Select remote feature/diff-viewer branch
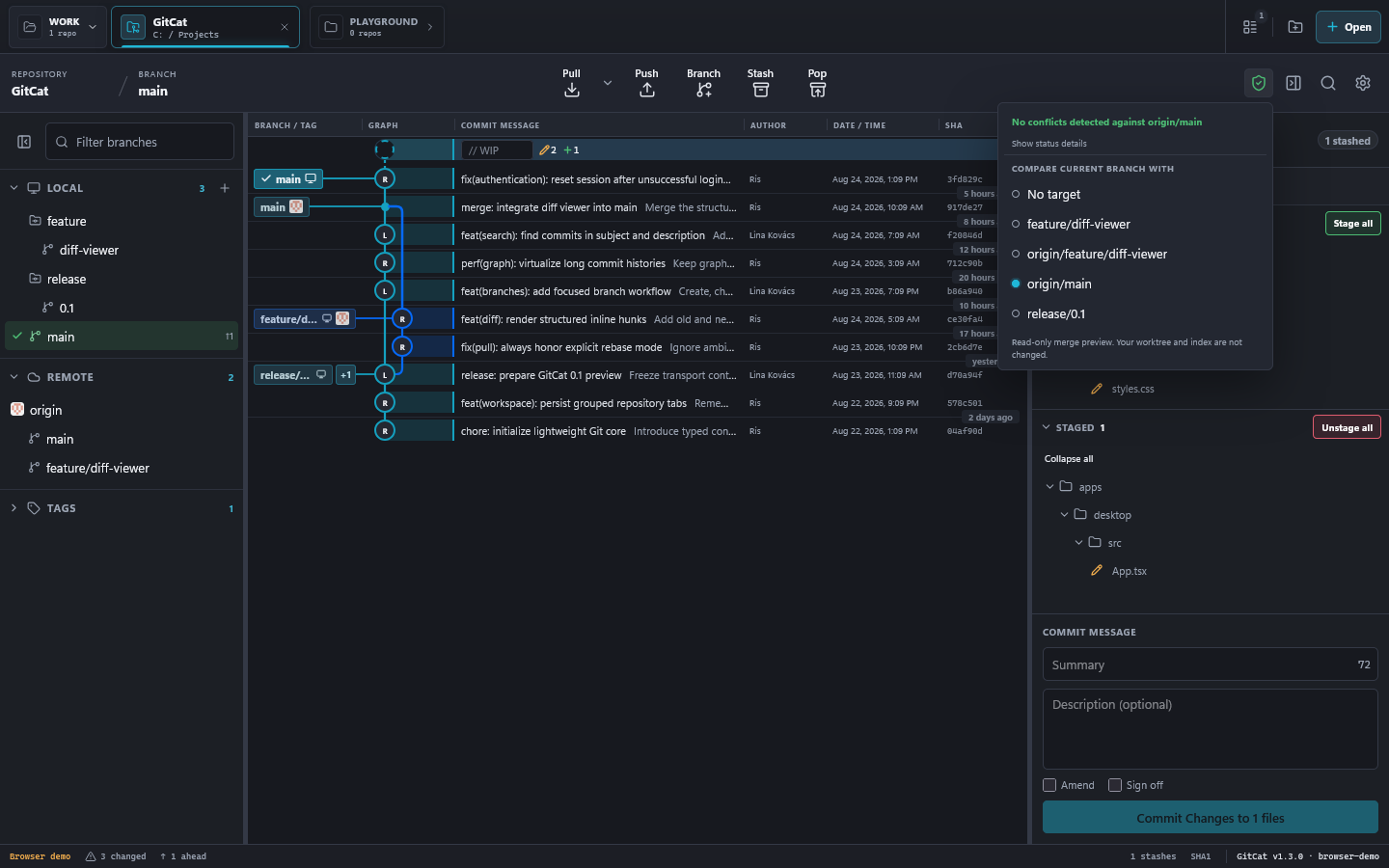Image resolution: width=1389 pixels, height=868 pixels. pyautogui.click(x=122, y=468)
